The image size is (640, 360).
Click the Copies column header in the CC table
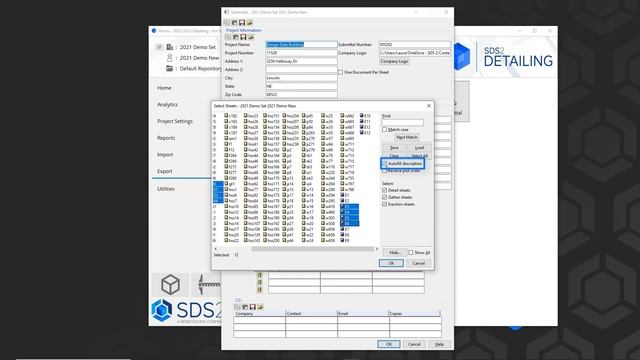click(x=415, y=313)
